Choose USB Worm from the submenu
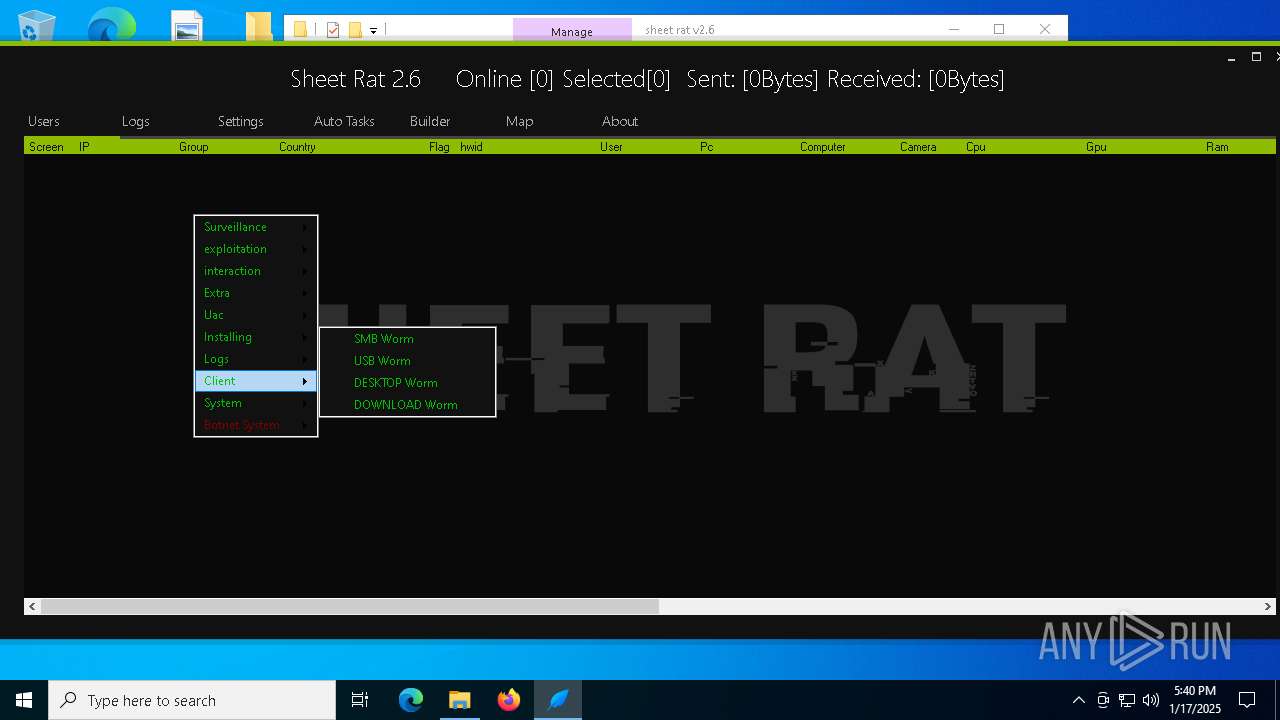 [407, 361]
